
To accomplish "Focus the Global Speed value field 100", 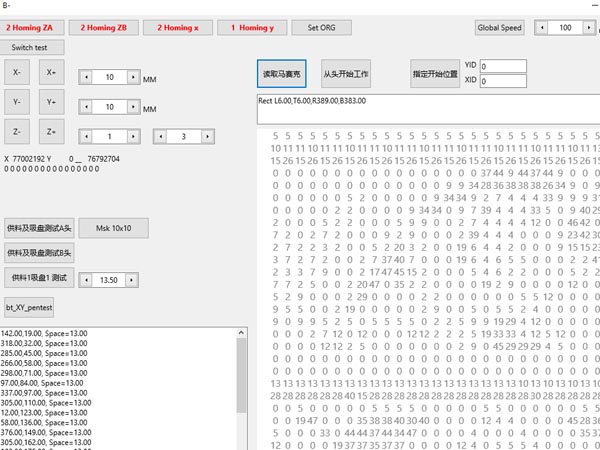I will coord(565,28).
